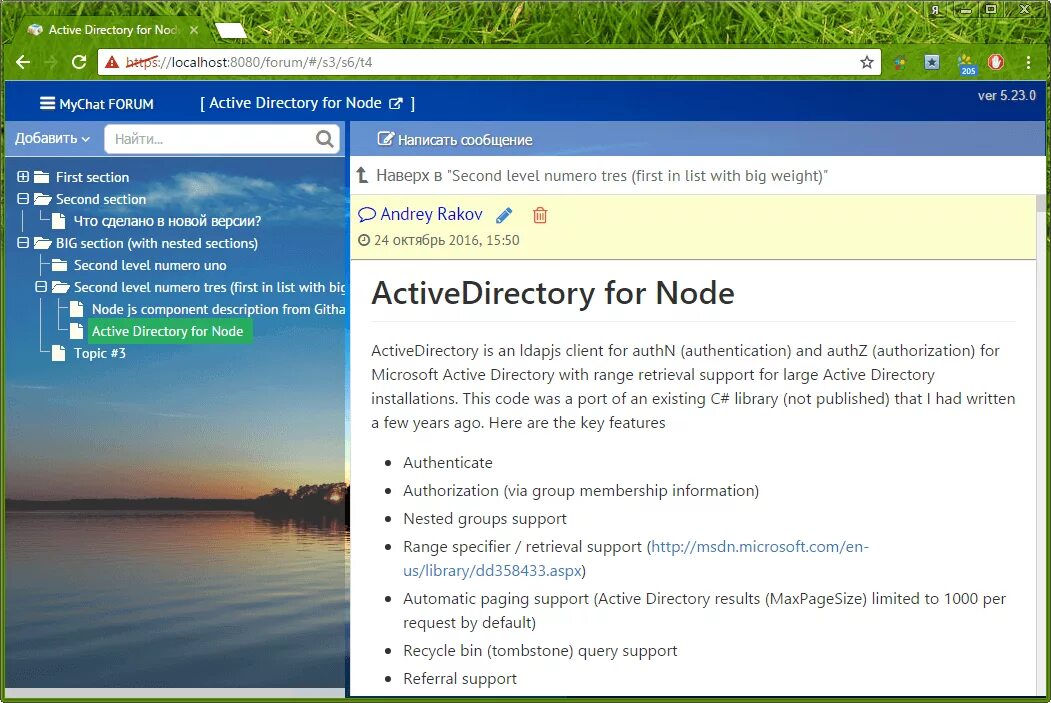Open the Добавить dropdown
This screenshot has height=703, width=1051.
pyautogui.click(x=52, y=139)
